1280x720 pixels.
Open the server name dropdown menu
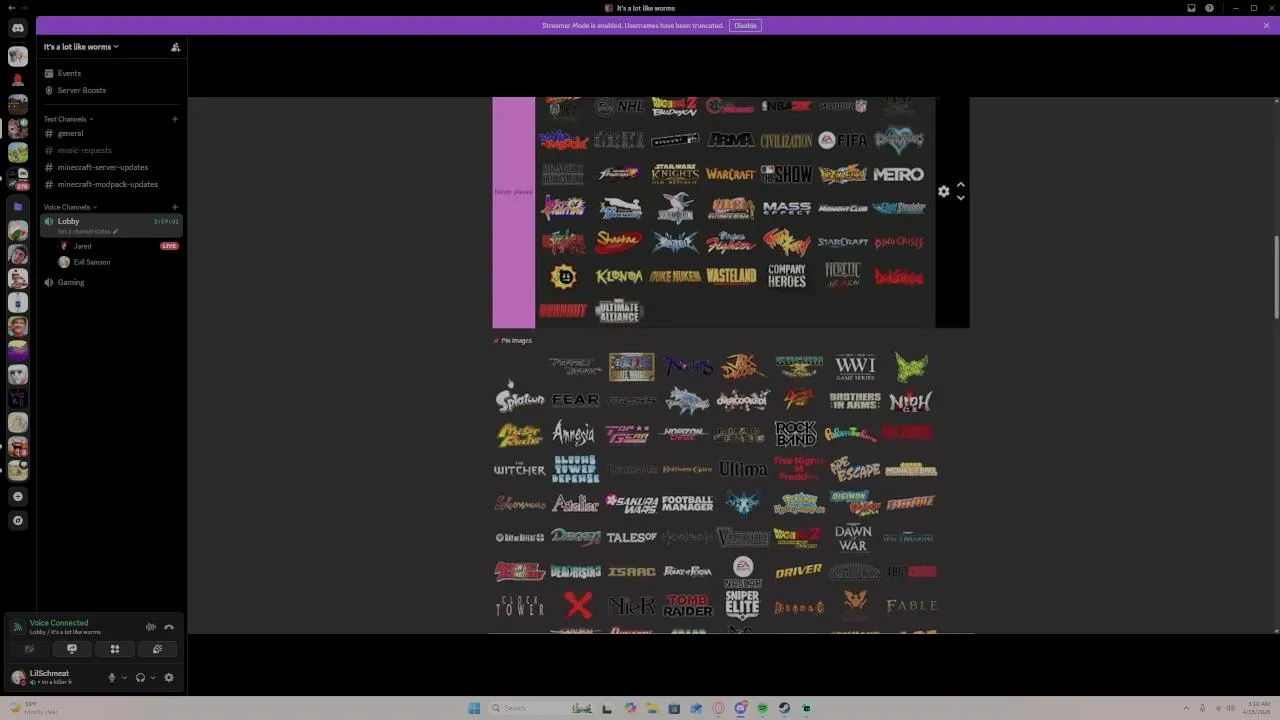tap(81, 47)
